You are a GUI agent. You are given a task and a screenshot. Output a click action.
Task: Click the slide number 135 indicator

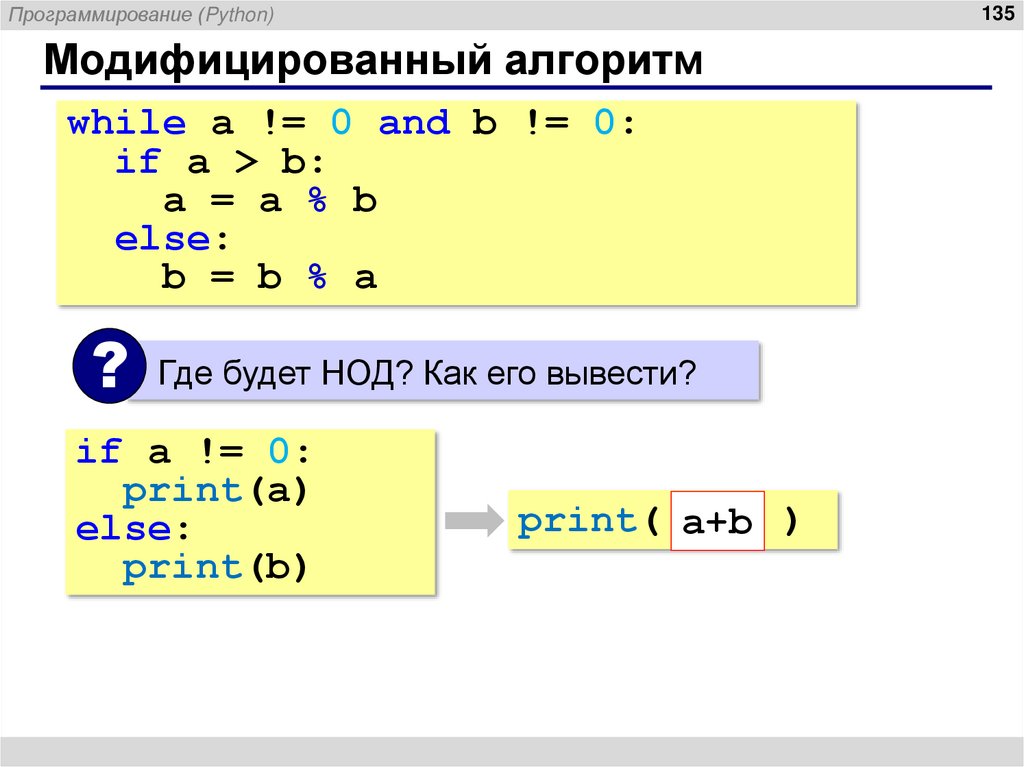[x=993, y=14]
